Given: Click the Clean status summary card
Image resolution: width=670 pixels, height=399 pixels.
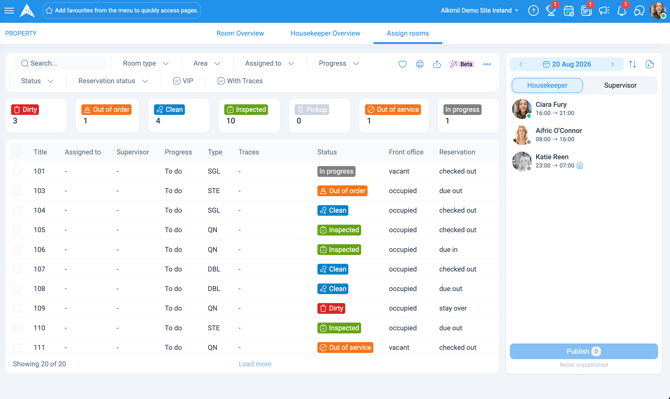Looking at the screenshot, I should (x=179, y=115).
